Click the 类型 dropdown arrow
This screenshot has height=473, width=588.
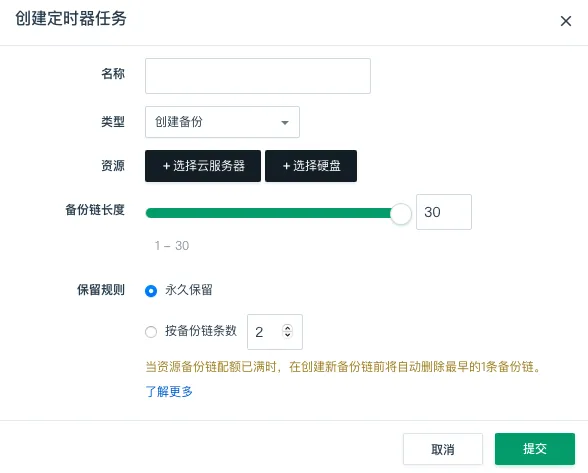coord(285,122)
